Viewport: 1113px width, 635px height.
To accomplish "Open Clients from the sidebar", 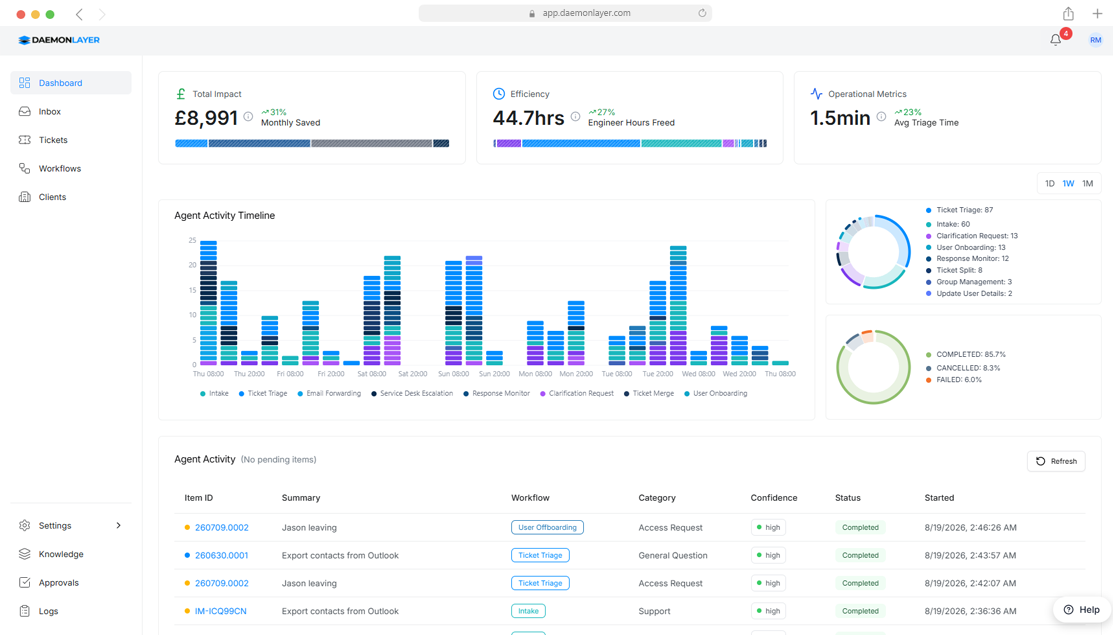I will (71, 197).
